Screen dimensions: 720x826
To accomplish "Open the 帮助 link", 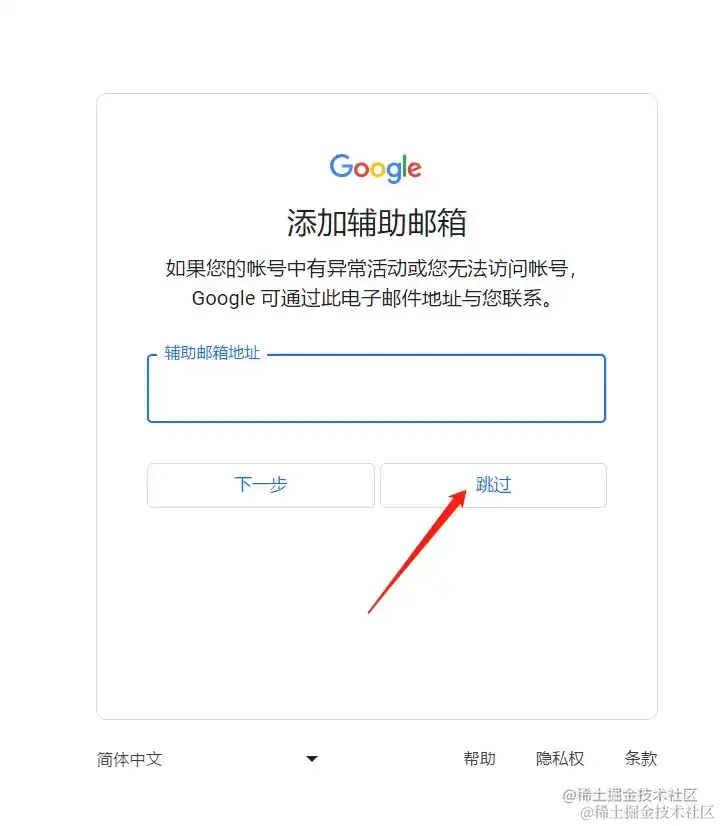I will (479, 759).
